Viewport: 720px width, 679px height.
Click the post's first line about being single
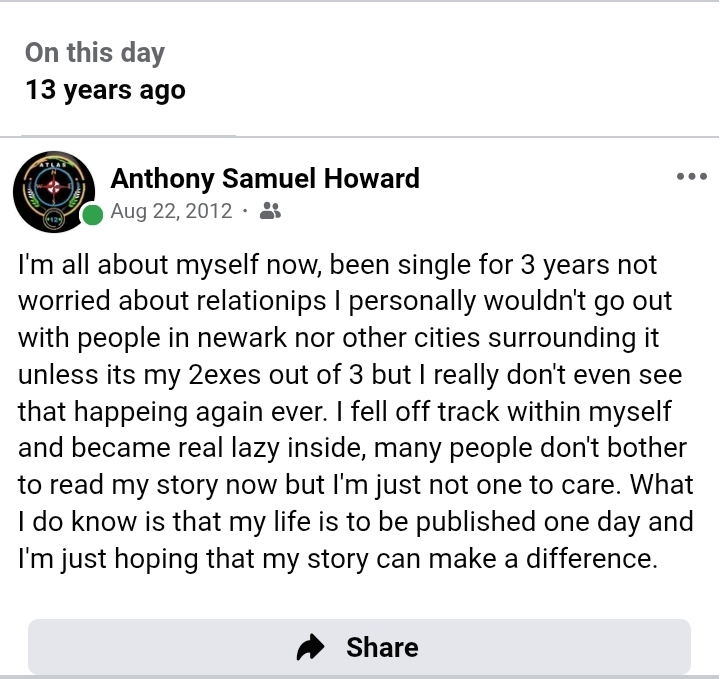pyautogui.click(x=338, y=266)
